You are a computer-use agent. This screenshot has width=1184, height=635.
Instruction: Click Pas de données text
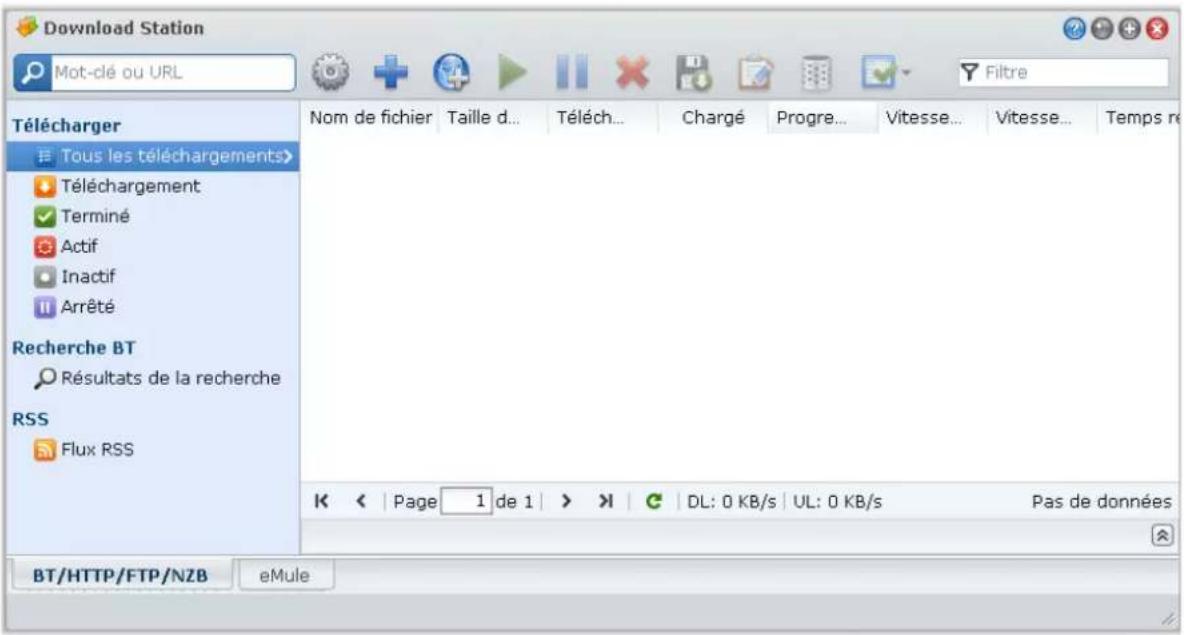[1102, 502]
